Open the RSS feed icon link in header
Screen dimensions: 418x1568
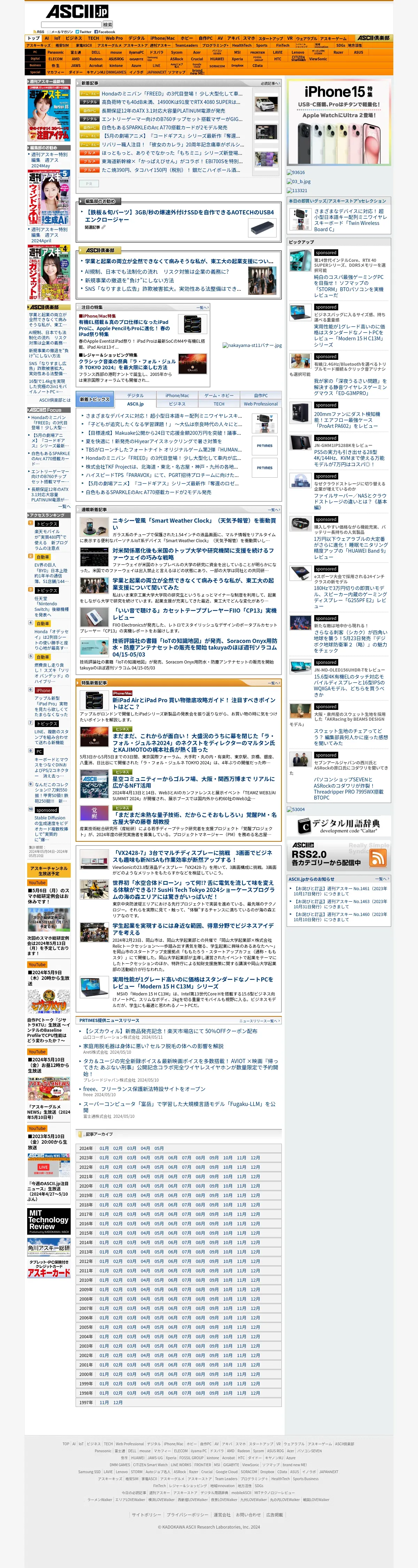pyautogui.click(x=38, y=32)
